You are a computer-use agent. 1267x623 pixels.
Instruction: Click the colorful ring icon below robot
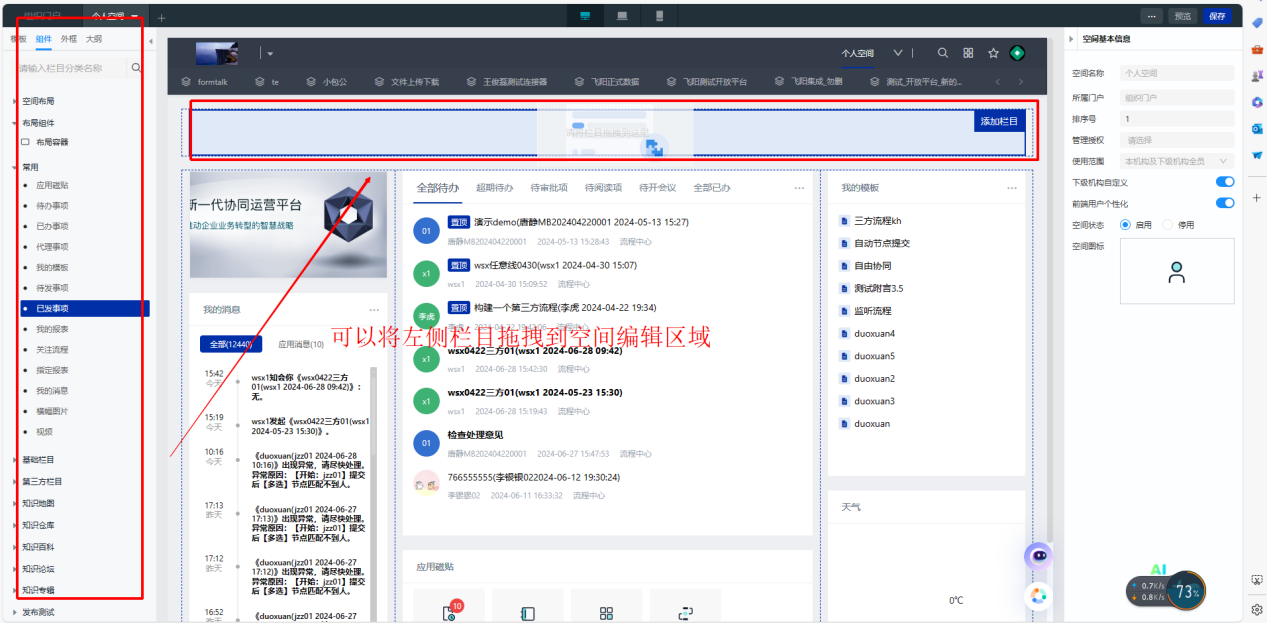[1039, 595]
